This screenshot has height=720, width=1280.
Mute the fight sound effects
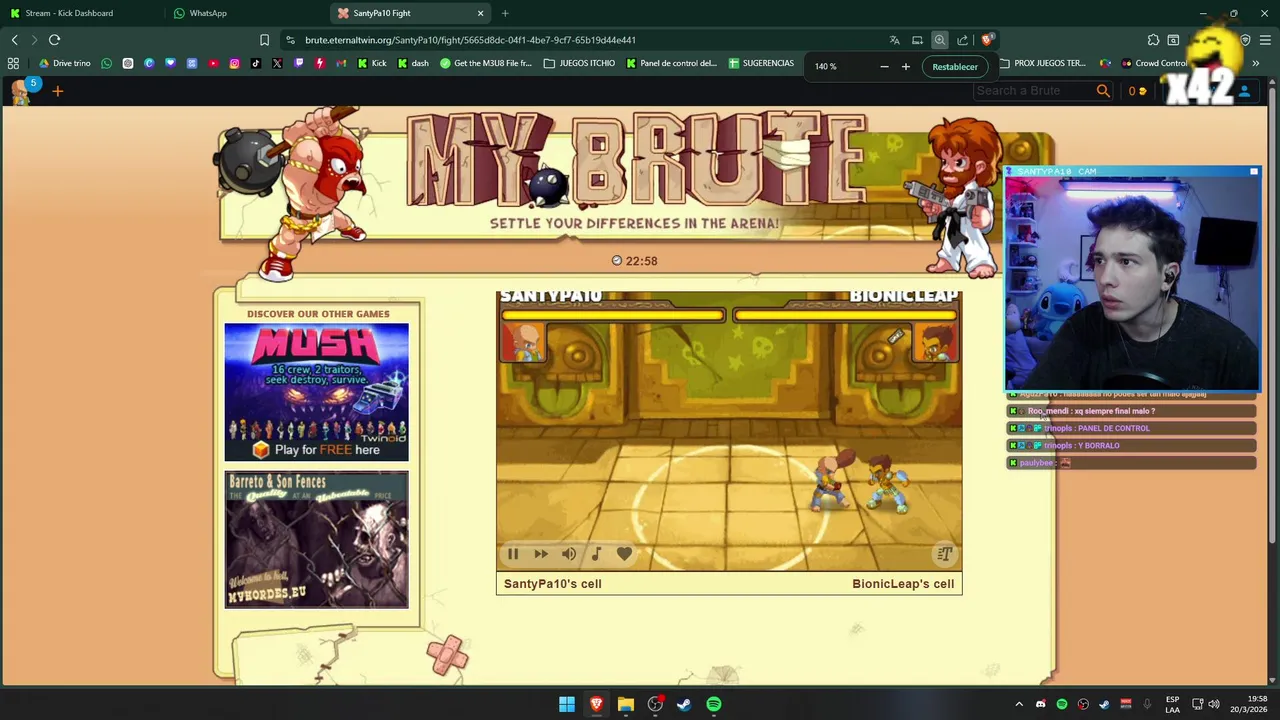[x=569, y=554]
